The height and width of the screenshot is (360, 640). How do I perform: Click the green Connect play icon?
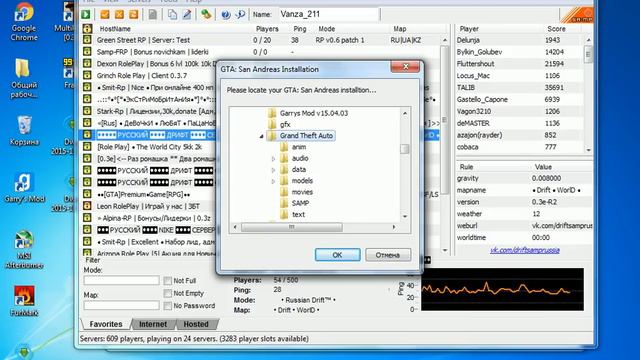[x=86, y=14]
